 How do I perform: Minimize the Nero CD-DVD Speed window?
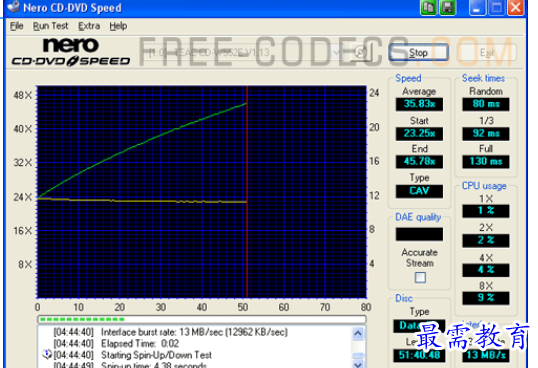pyautogui.click(x=477, y=7)
